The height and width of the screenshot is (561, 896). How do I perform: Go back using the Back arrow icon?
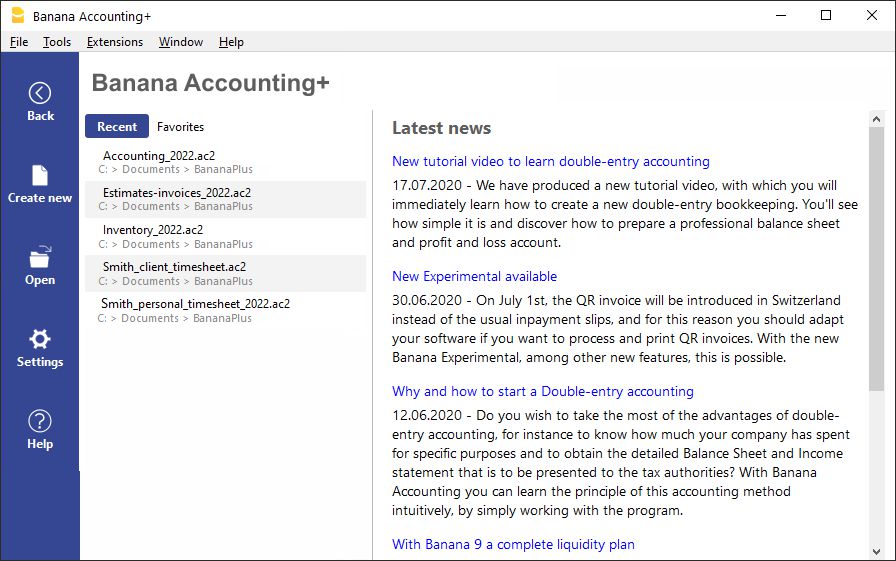pyautogui.click(x=40, y=93)
